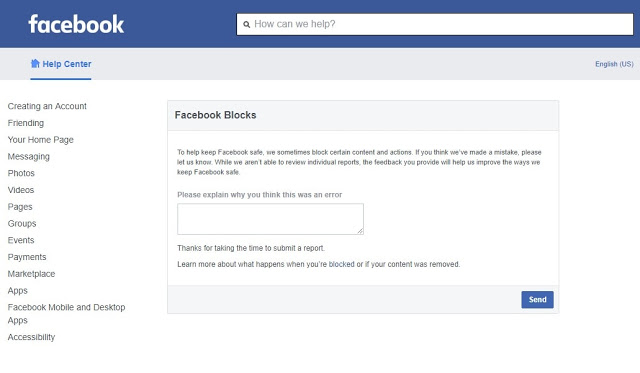
Task: Select the Videos help topic
Action: (21, 190)
